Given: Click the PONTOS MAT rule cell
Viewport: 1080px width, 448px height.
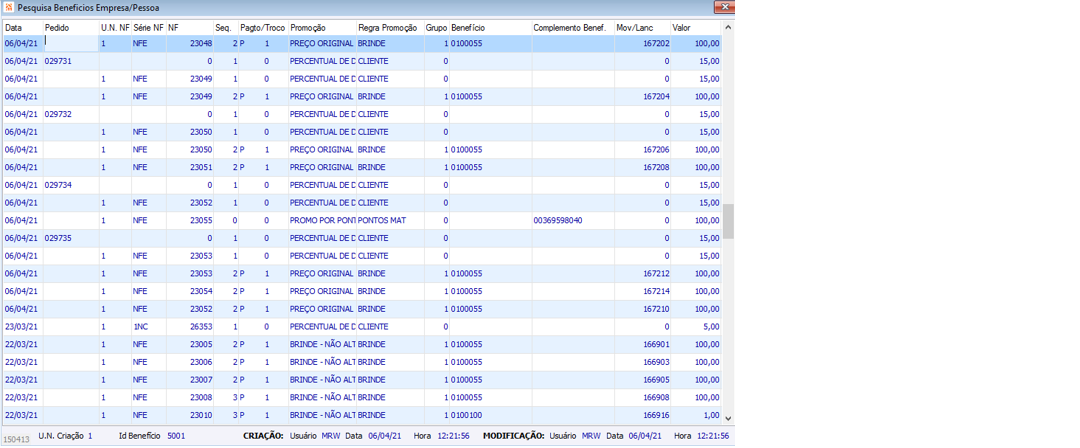Looking at the screenshot, I should click(390, 221).
